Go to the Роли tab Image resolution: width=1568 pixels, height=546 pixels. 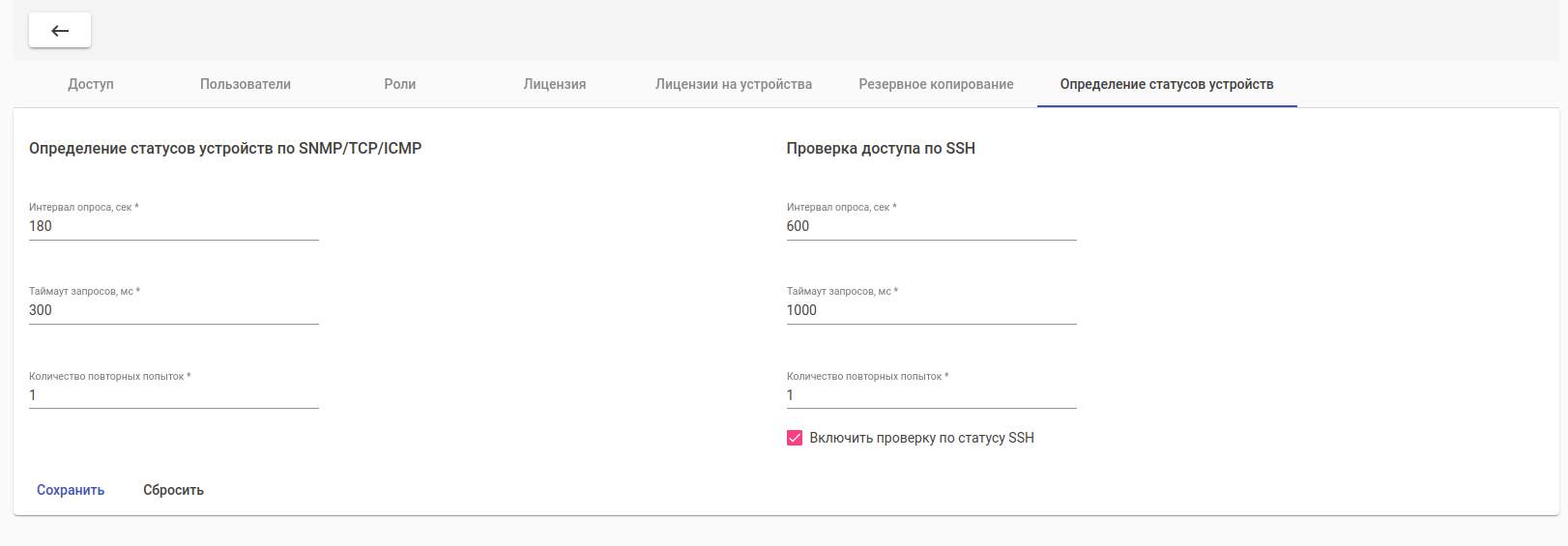click(400, 84)
